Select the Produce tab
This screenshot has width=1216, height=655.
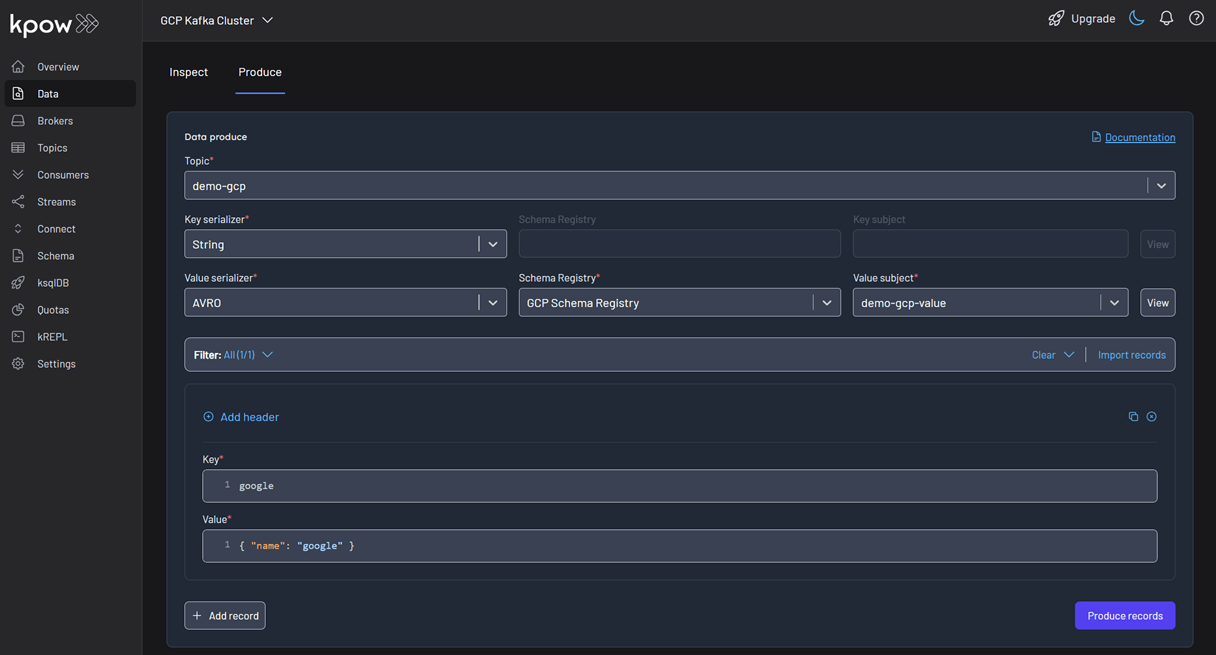tap(259, 71)
